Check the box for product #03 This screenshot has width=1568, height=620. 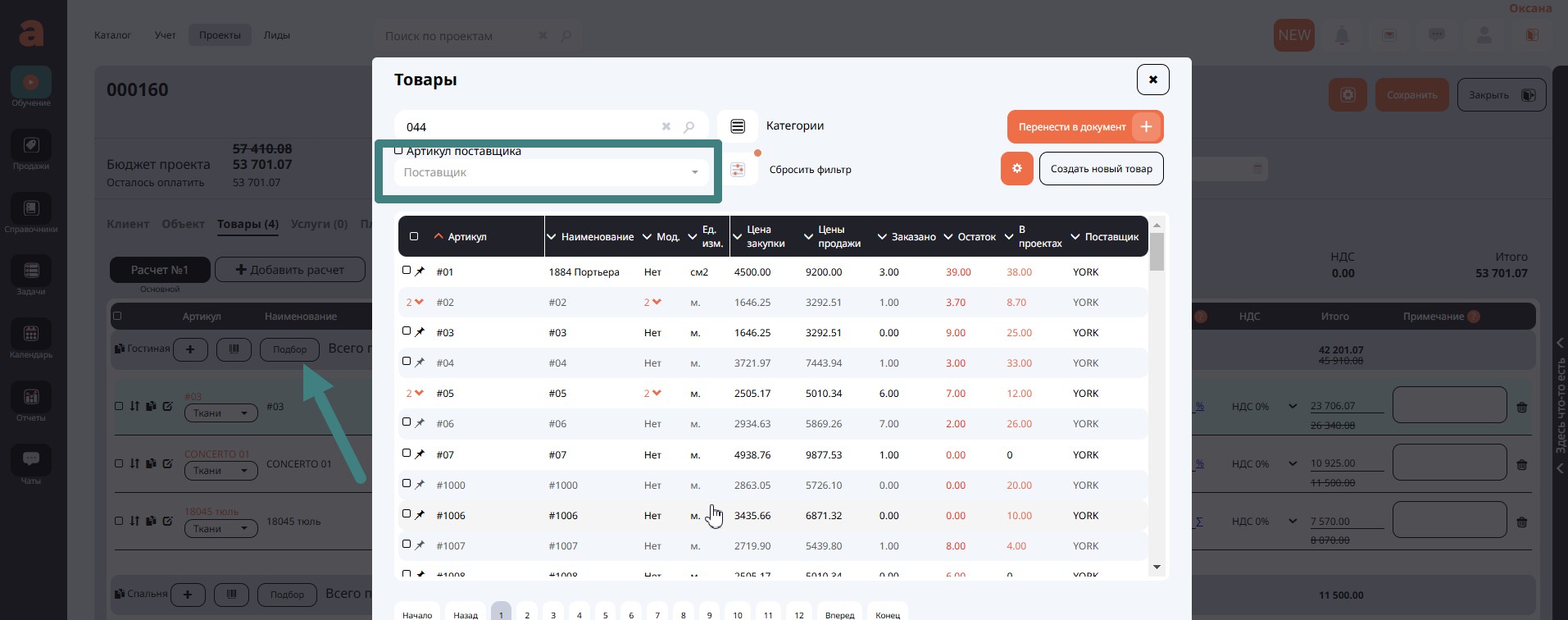pos(407,331)
